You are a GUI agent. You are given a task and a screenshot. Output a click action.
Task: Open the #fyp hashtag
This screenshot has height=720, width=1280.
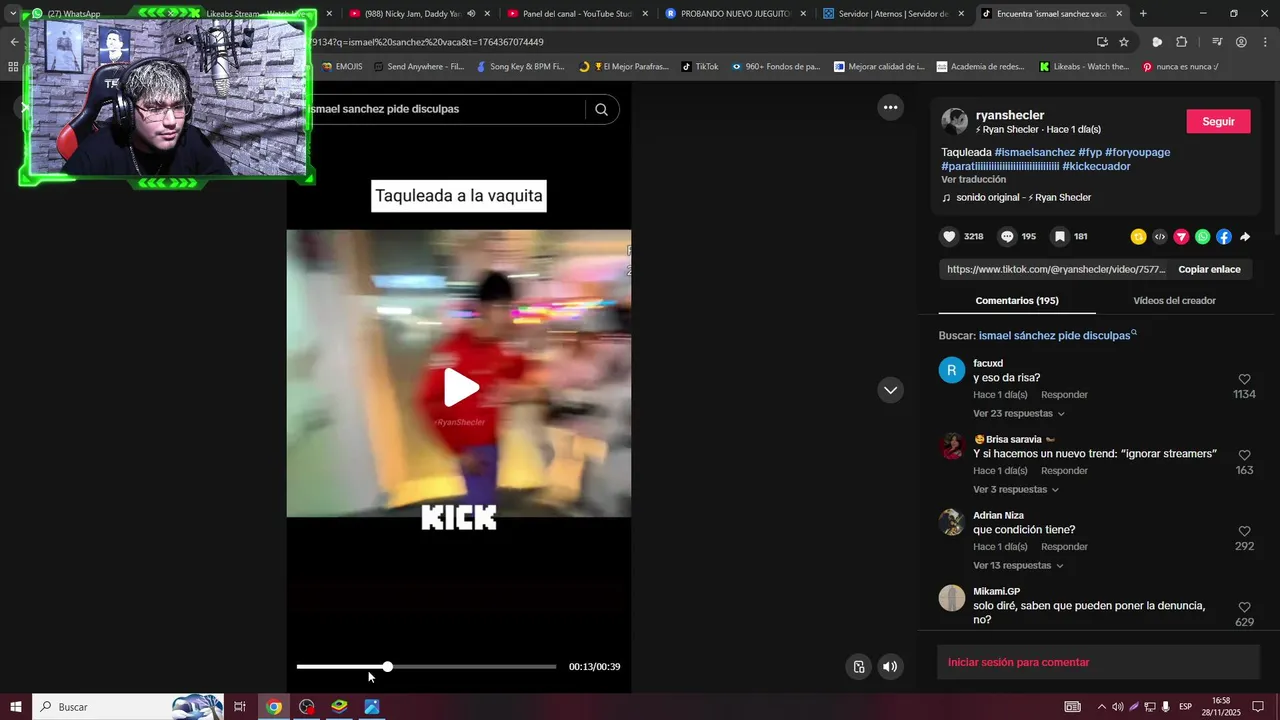(1090, 152)
